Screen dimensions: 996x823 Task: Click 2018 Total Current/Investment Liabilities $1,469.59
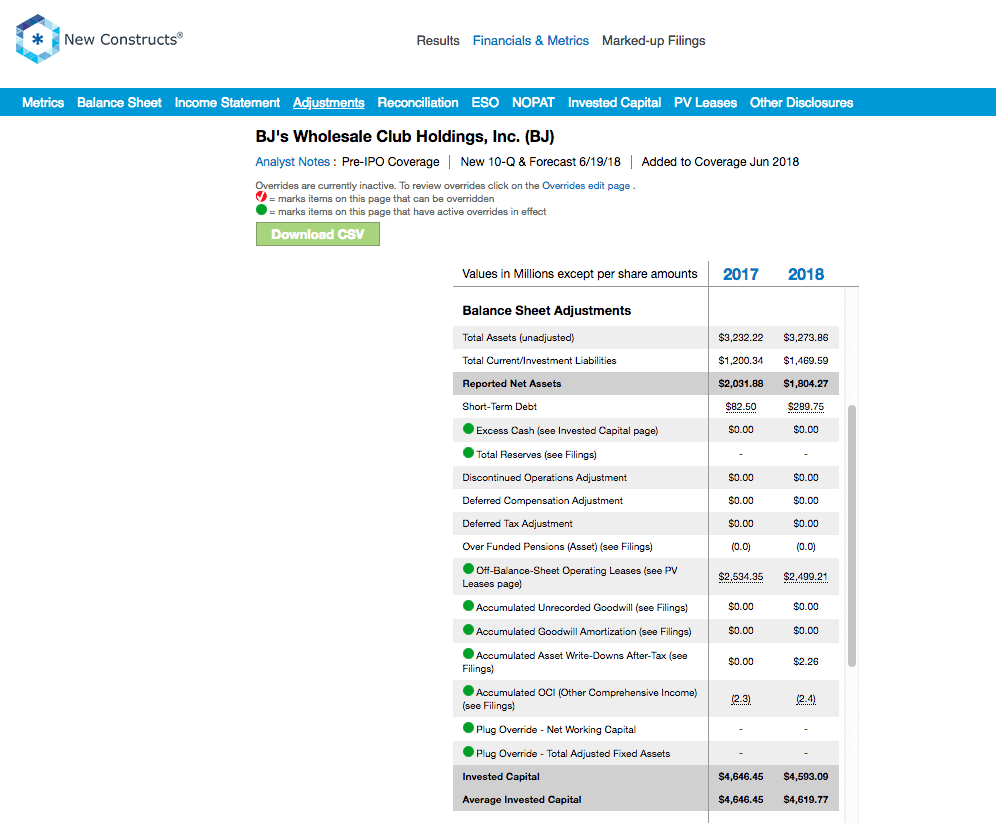[805, 361]
